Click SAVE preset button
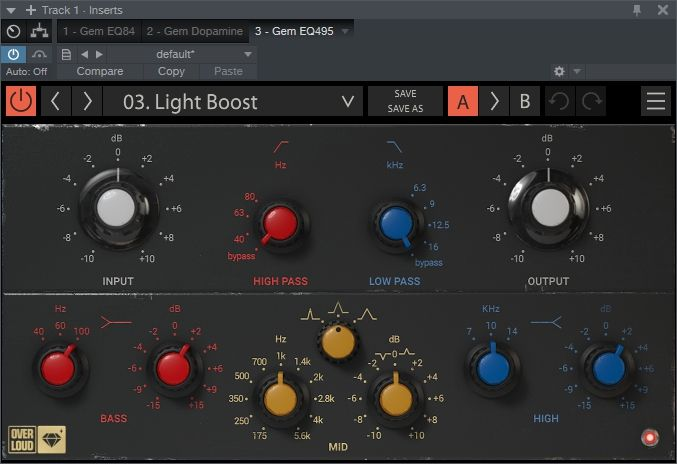The height and width of the screenshot is (464, 677). tap(405, 94)
